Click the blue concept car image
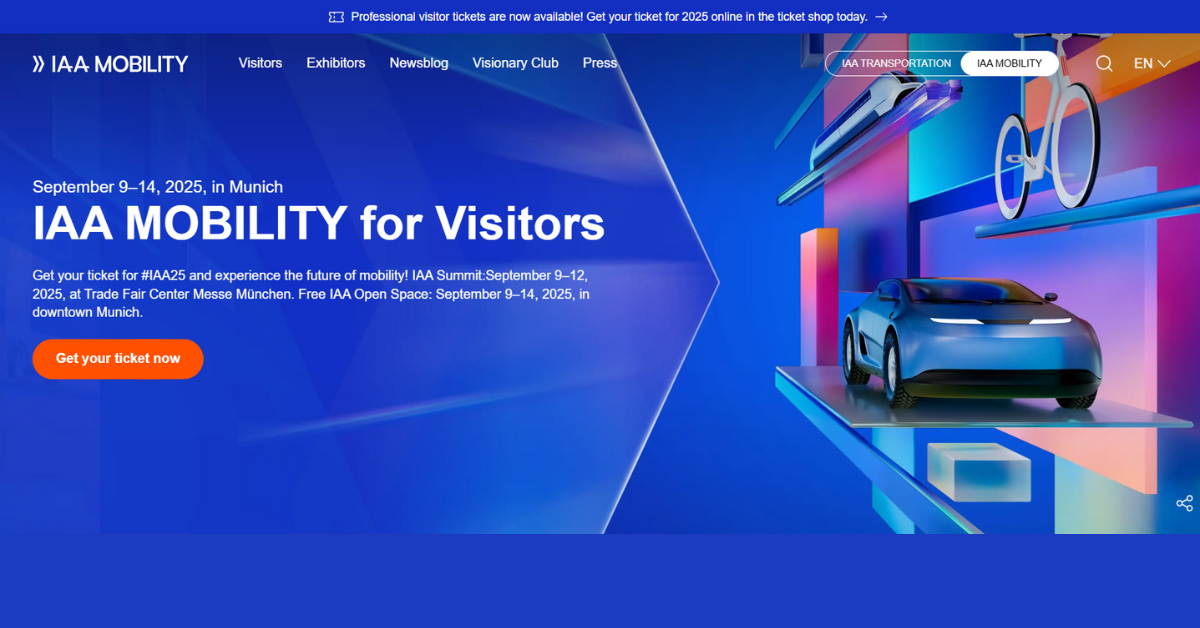This screenshot has width=1200, height=628. (x=971, y=345)
